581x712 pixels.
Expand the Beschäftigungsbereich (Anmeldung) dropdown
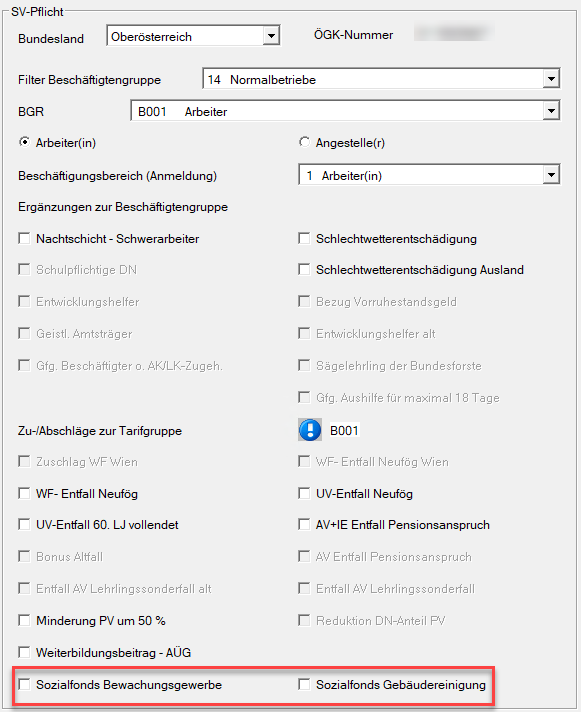click(x=551, y=175)
